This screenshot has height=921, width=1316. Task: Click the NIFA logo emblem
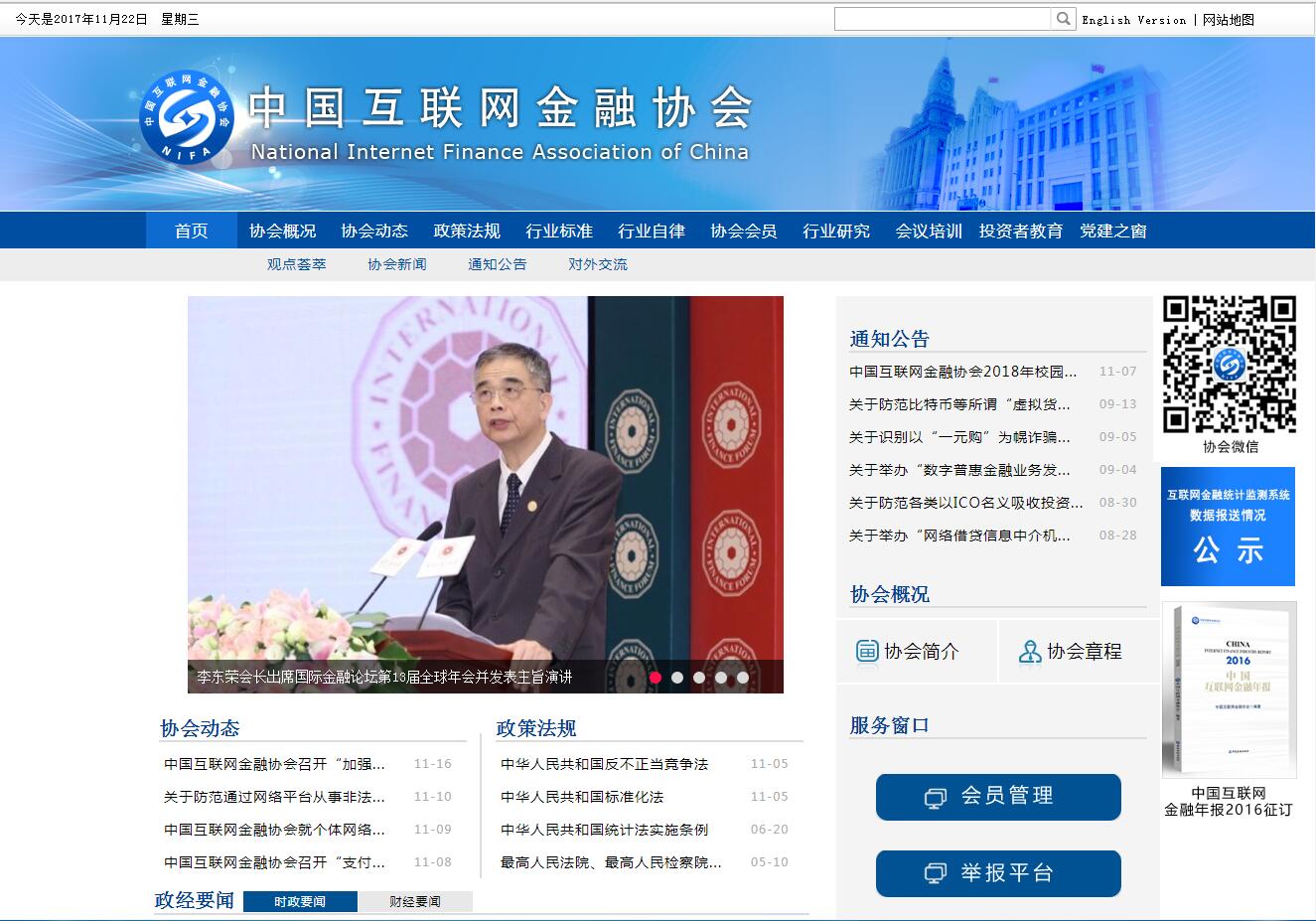pos(185,115)
